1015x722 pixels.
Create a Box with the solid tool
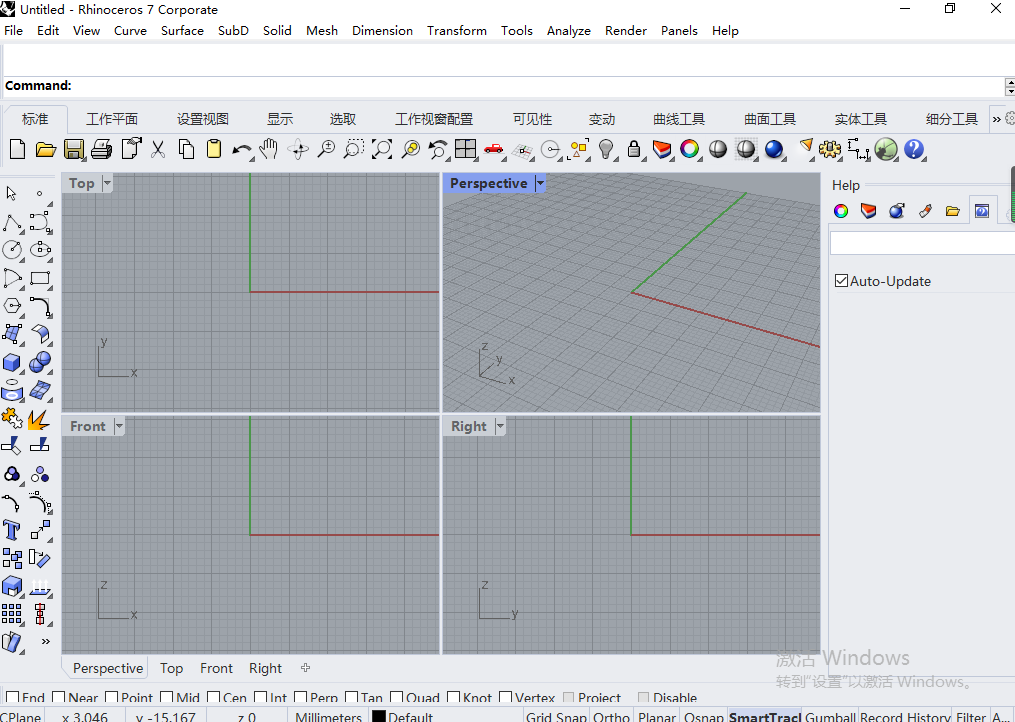coord(12,362)
